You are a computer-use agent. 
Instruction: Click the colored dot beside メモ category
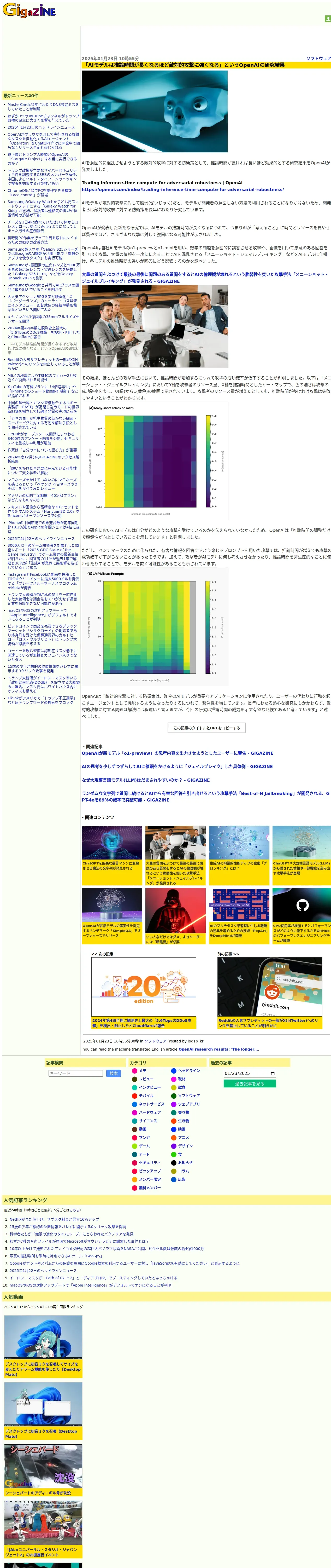[x=134, y=1071]
